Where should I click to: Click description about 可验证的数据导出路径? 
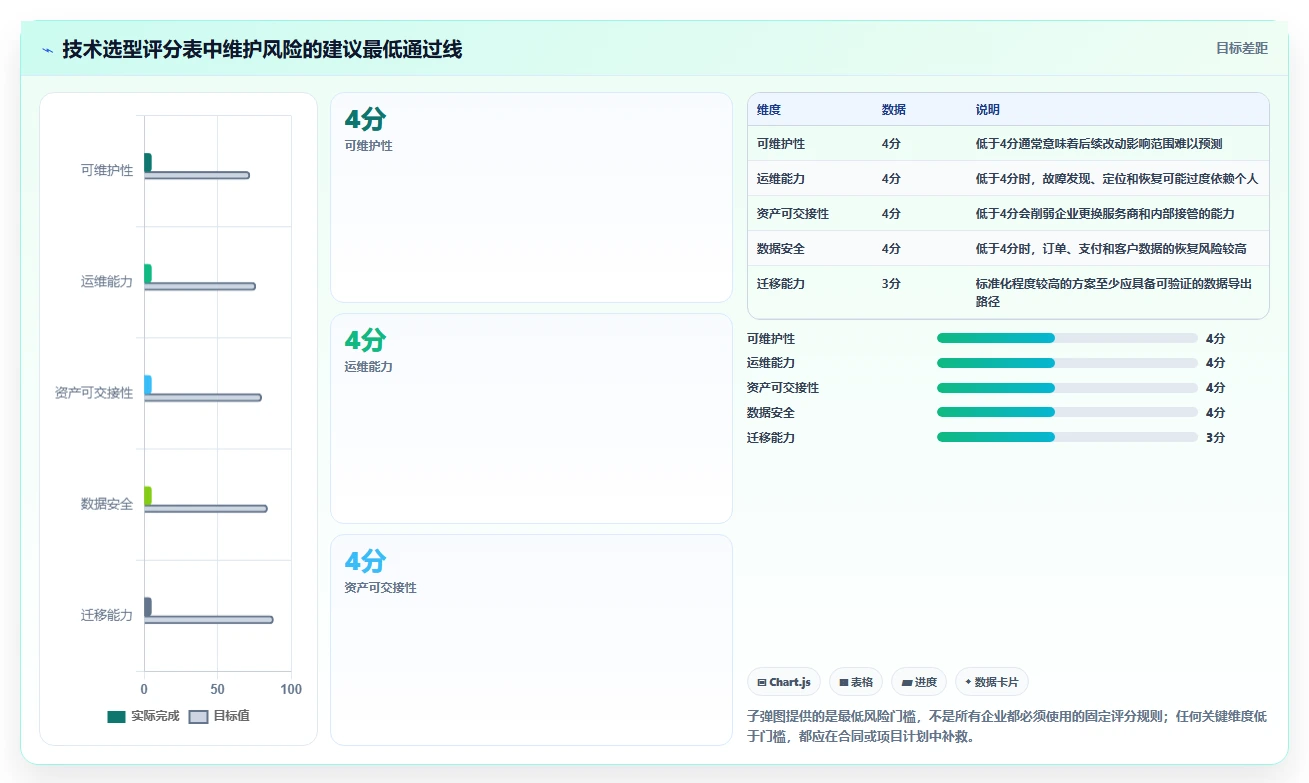click(x=1114, y=292)
